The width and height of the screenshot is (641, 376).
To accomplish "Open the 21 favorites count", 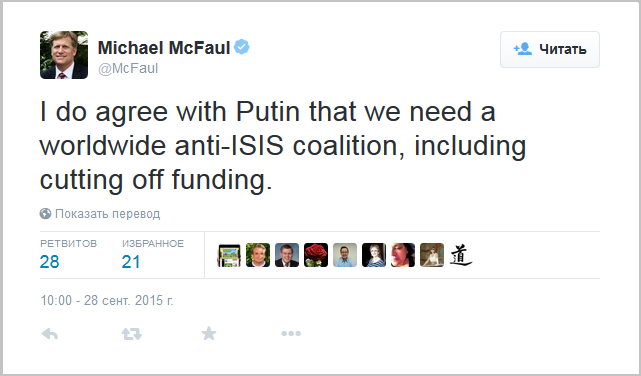I will tap(131, 262).
